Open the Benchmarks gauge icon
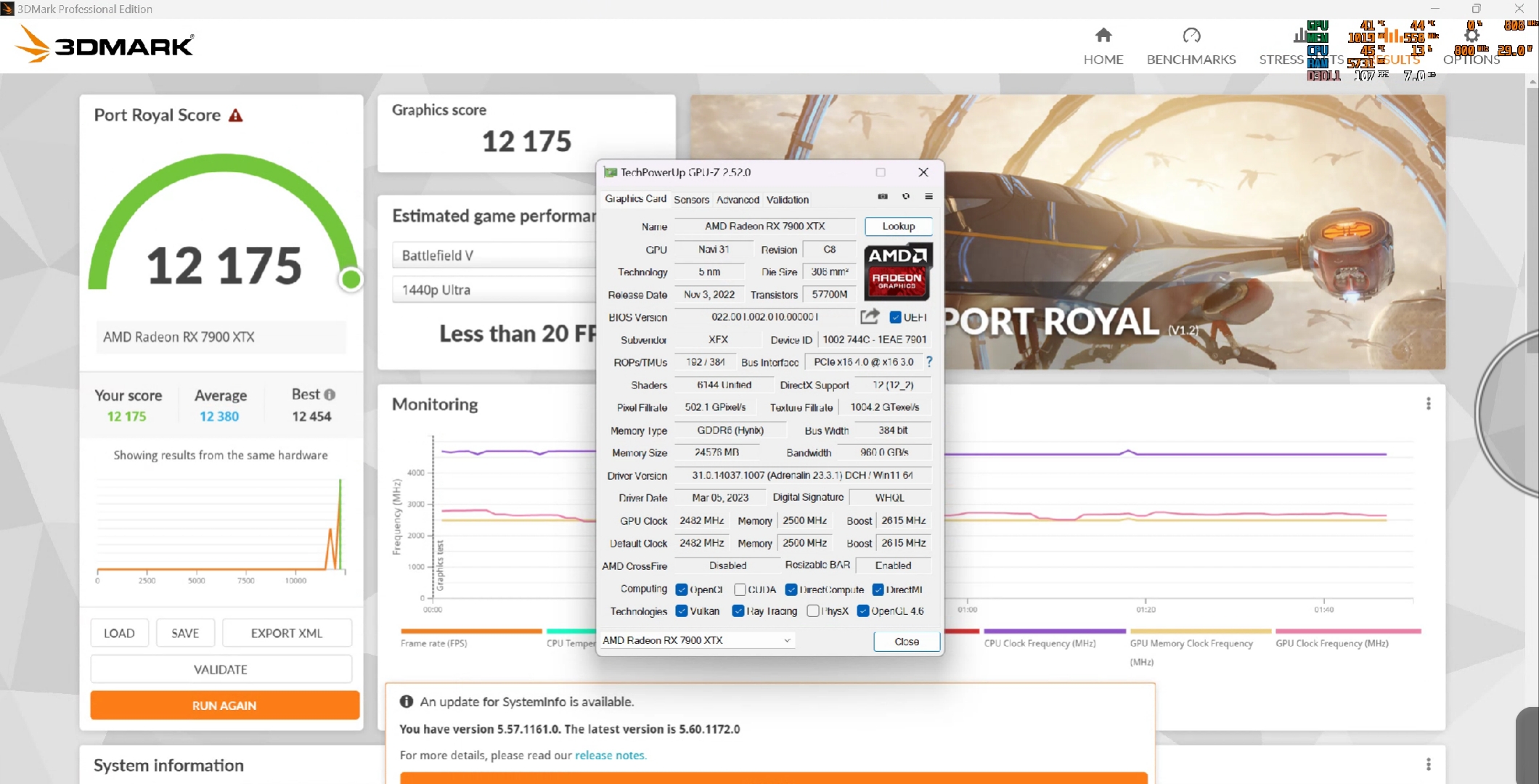Screen dimensions: 1539x784 [x=1191, y=36]
